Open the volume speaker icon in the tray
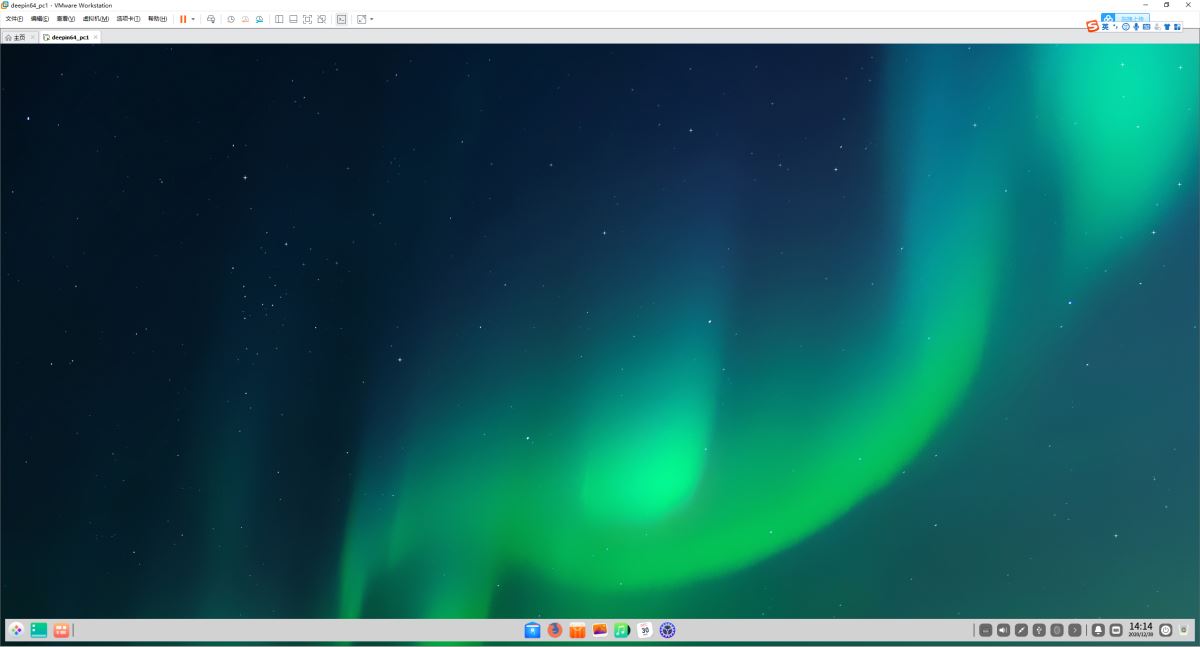The height and width of the screenshot is (647, 1200). (x=1003, y=630)
